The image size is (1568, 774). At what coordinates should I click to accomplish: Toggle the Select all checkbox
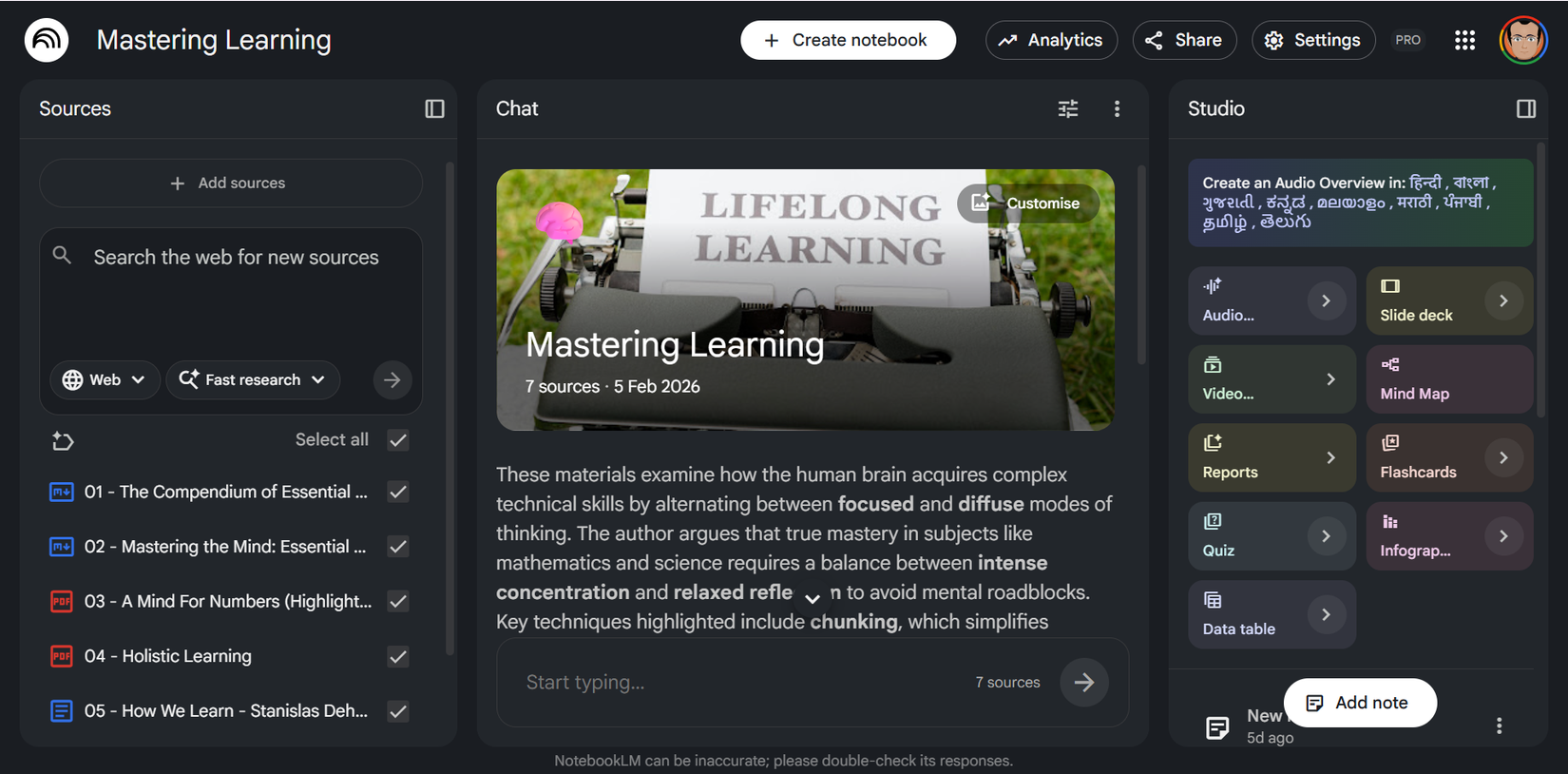[x=398, y=440]
